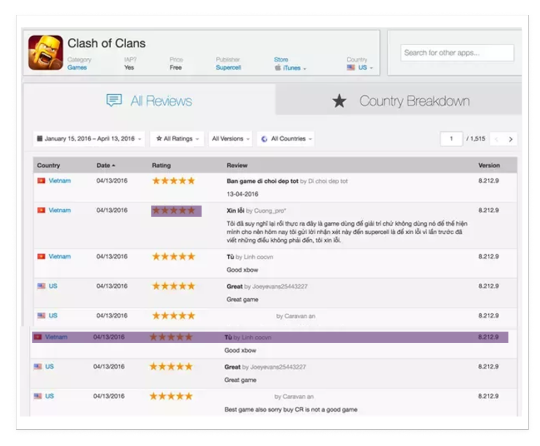Viewport: 540px width, 446px height.
Task: Click the total pages text '/ 1,515'
Action: click(x=475, y=139)
